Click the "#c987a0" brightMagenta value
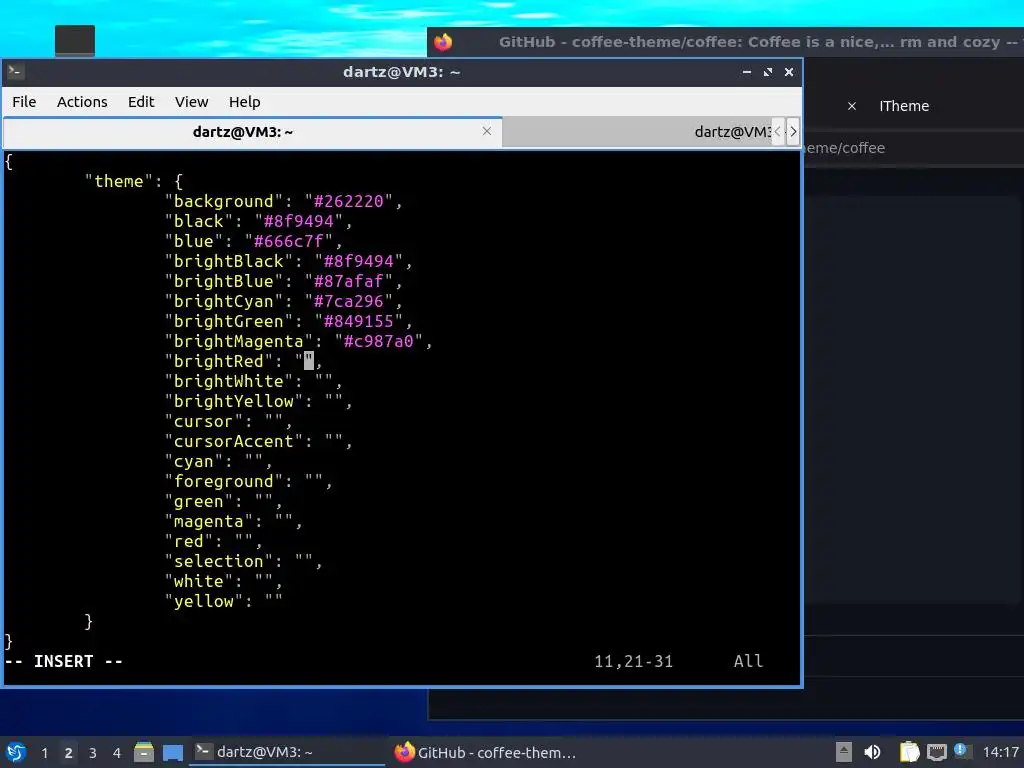The image size is (1024, 768). tap(379, 342)
